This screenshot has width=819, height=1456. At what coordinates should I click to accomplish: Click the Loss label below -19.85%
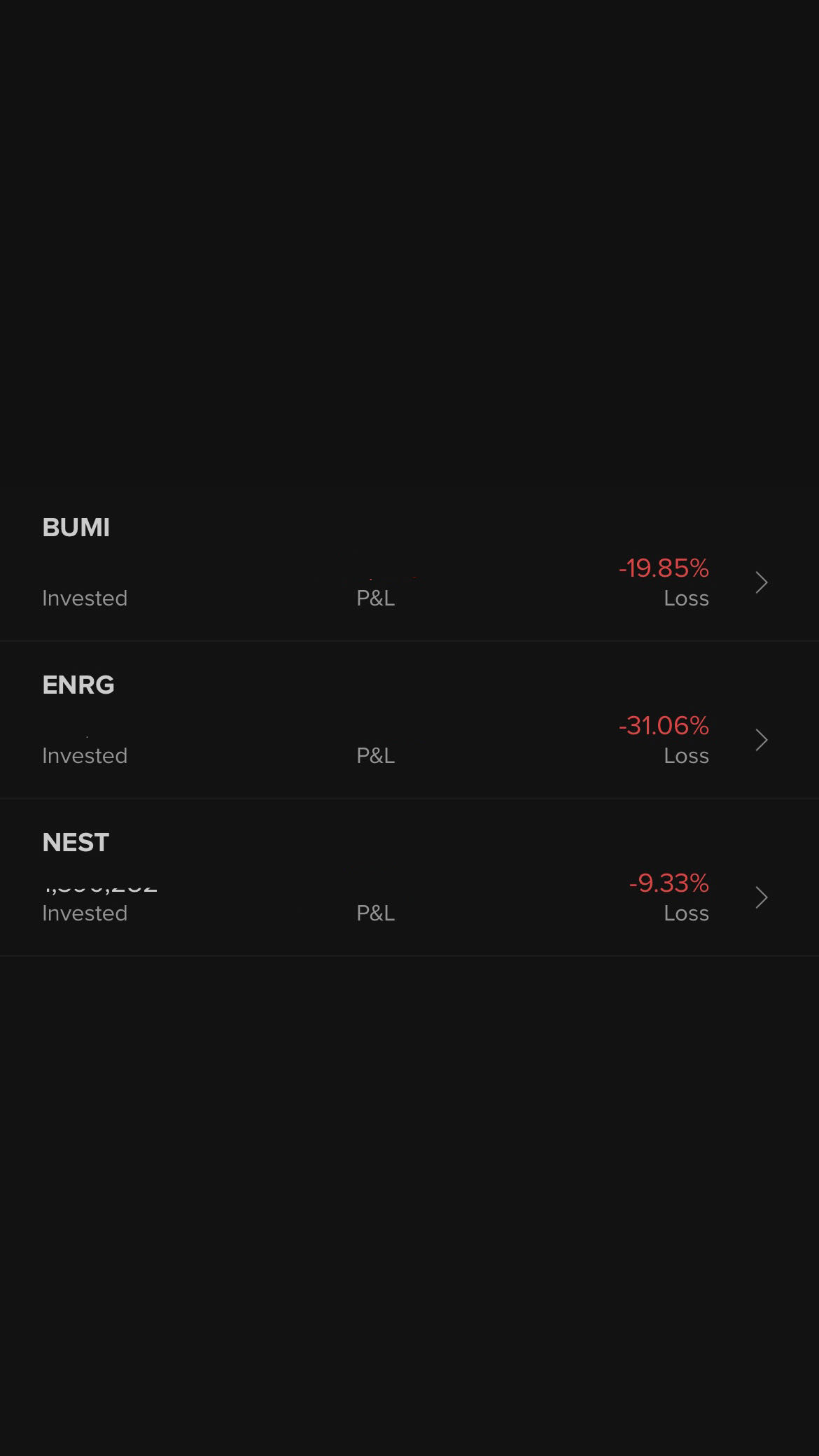coord(686,598)
